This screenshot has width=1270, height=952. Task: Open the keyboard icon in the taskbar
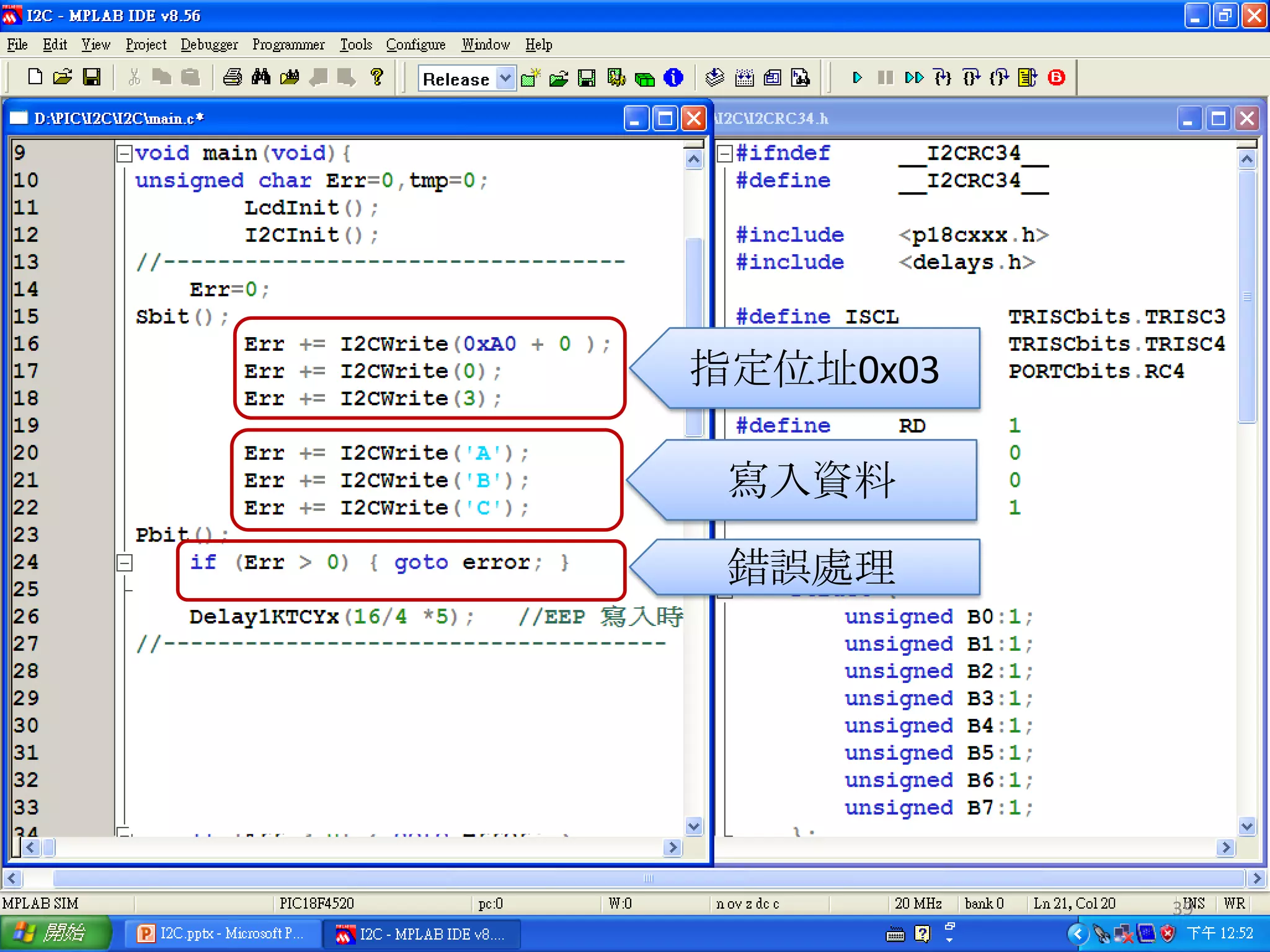tap(895, 934)
